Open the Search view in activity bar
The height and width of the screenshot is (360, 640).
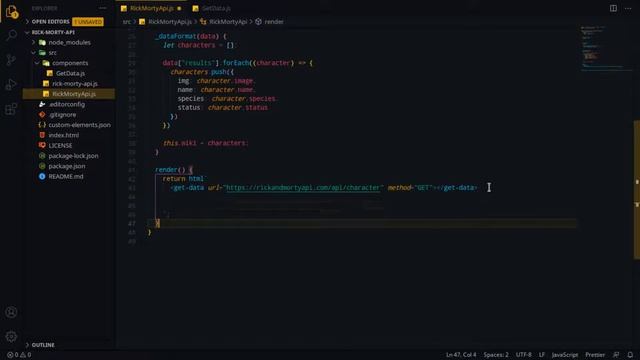(11, 35)
